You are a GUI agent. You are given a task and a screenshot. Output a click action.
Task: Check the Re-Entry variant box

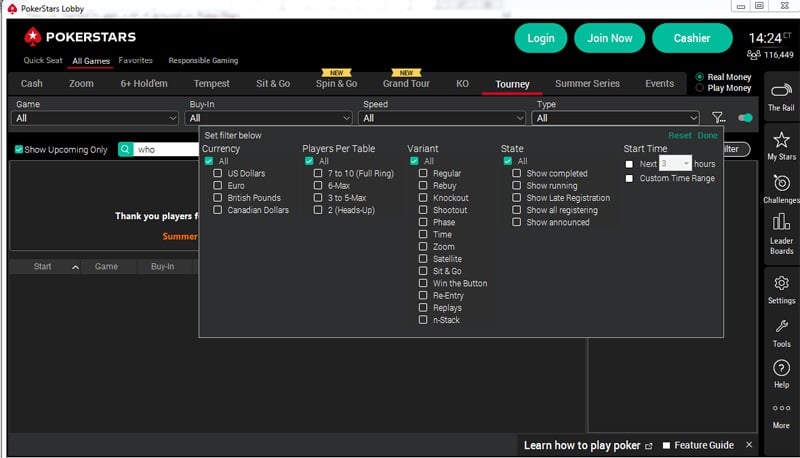pyautogui.click(x=423, y=296)
